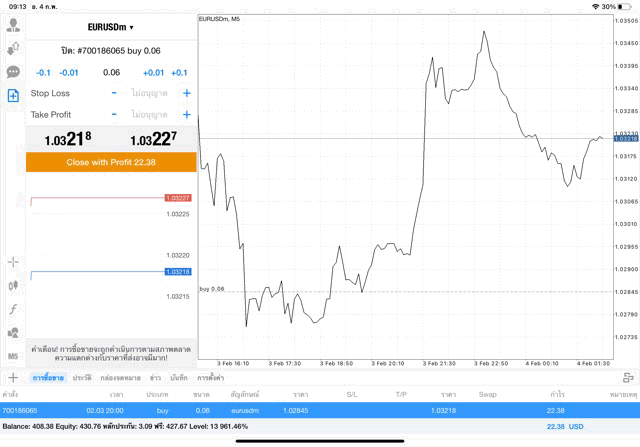Open chart type candlestick settings icon
This screenshot has height=447, width=640.
13,286
